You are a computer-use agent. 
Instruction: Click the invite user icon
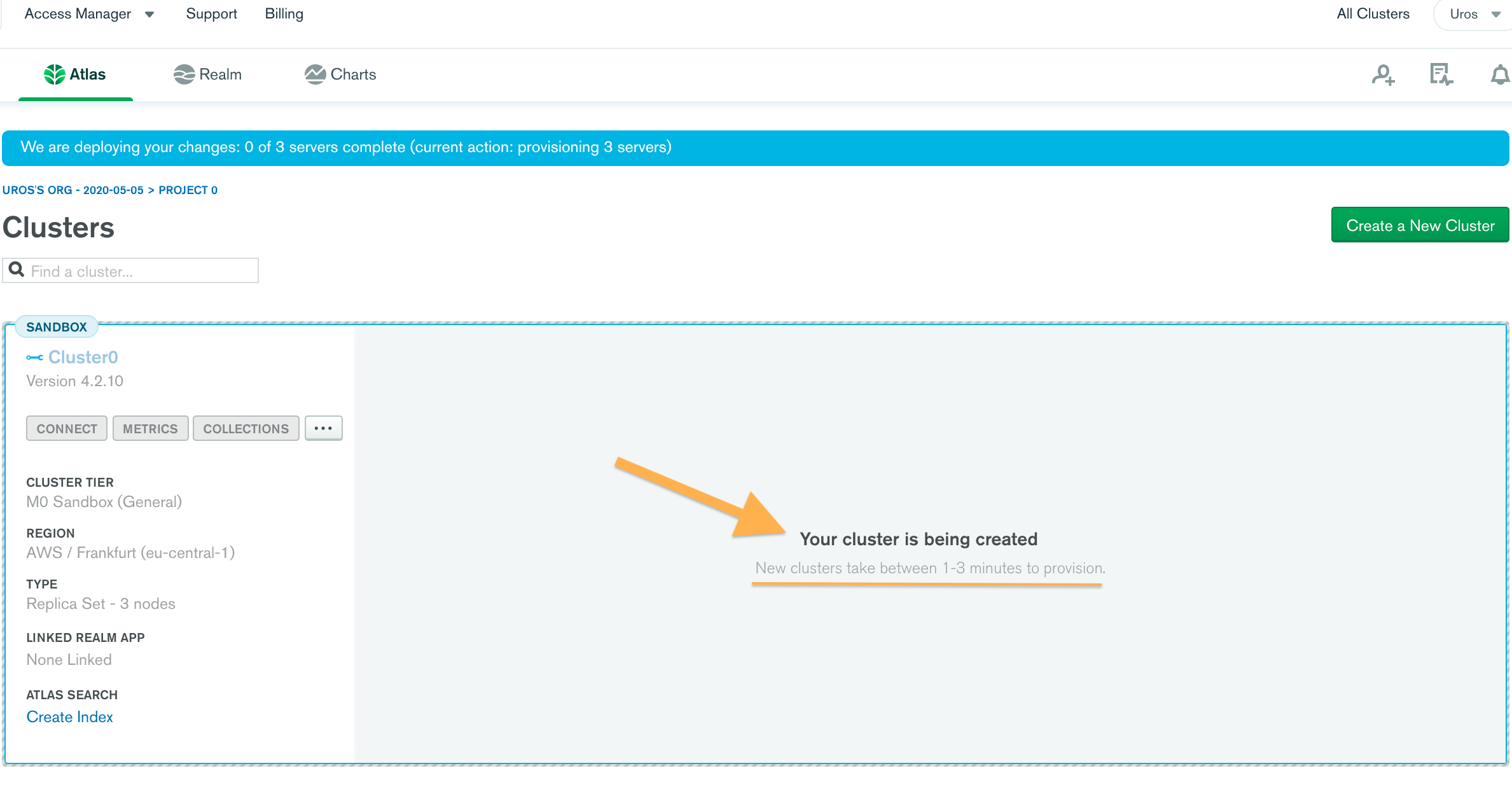point(1383,75)
